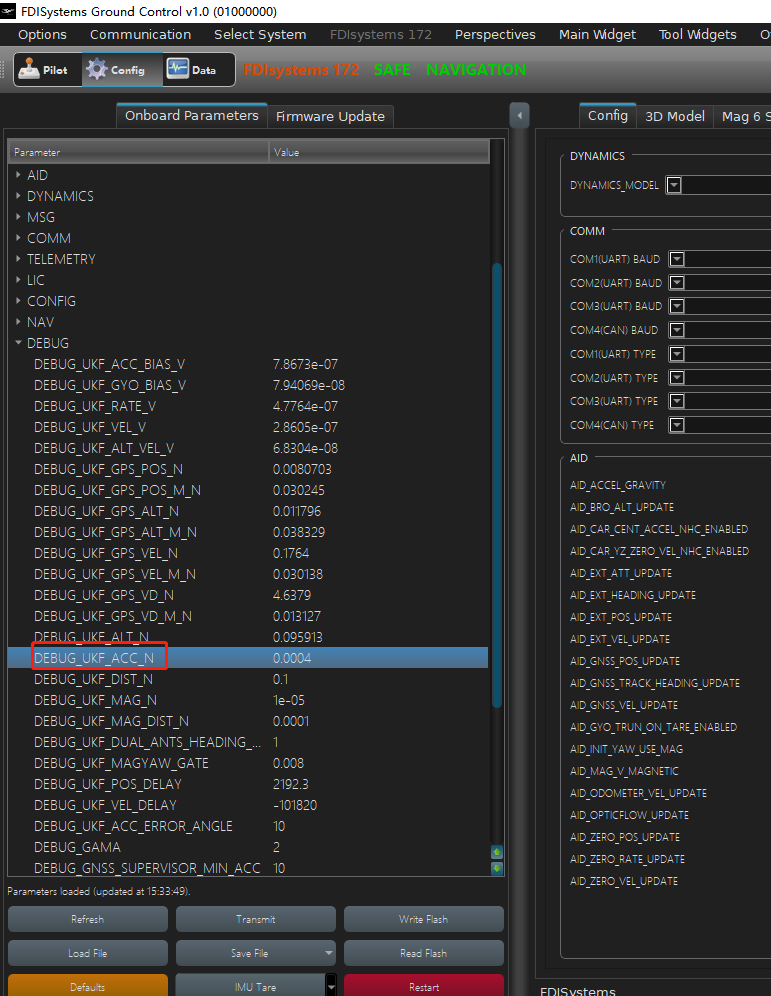Open IMU Tare dropdown arrow
Viewport: 771px width, 996px height.
click(331, 987)
